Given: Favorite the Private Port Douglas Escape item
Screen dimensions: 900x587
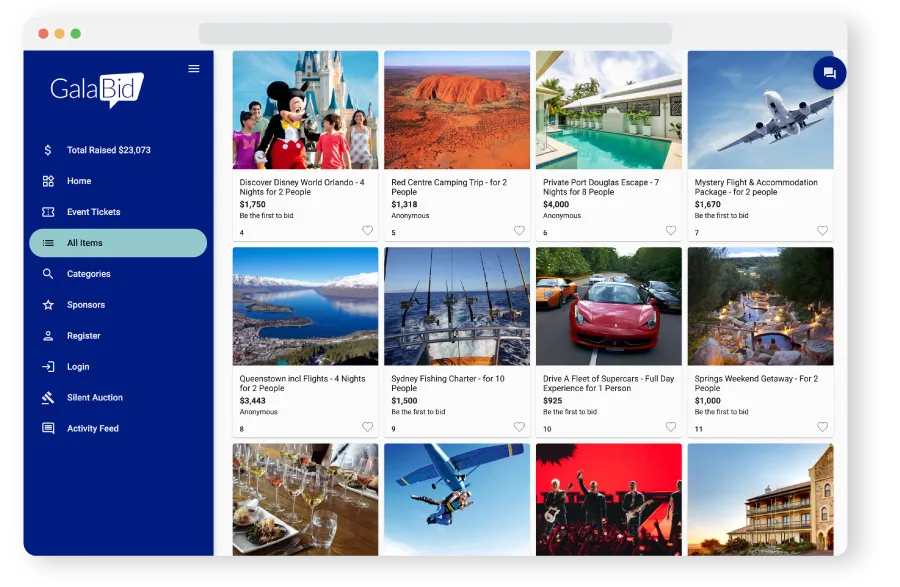Looking at the screenshot, I should click(x=671, y=231).
